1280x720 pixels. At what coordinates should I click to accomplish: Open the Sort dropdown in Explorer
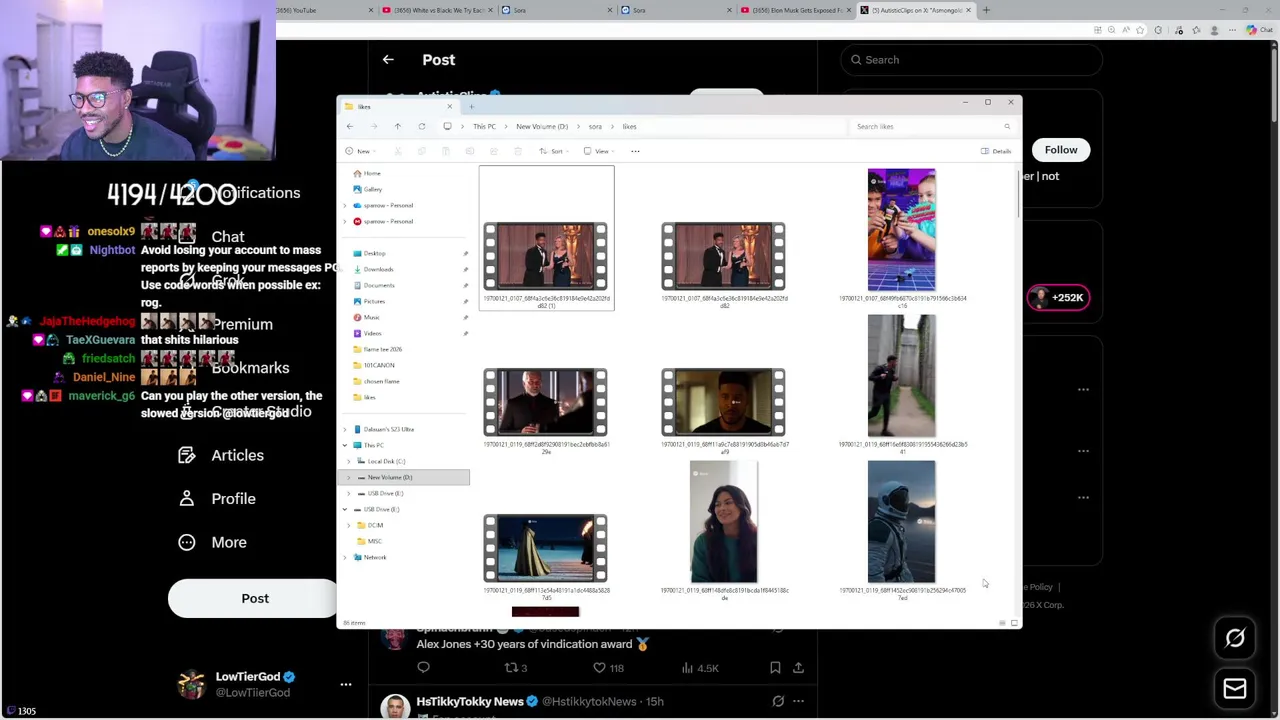[556, 151]
